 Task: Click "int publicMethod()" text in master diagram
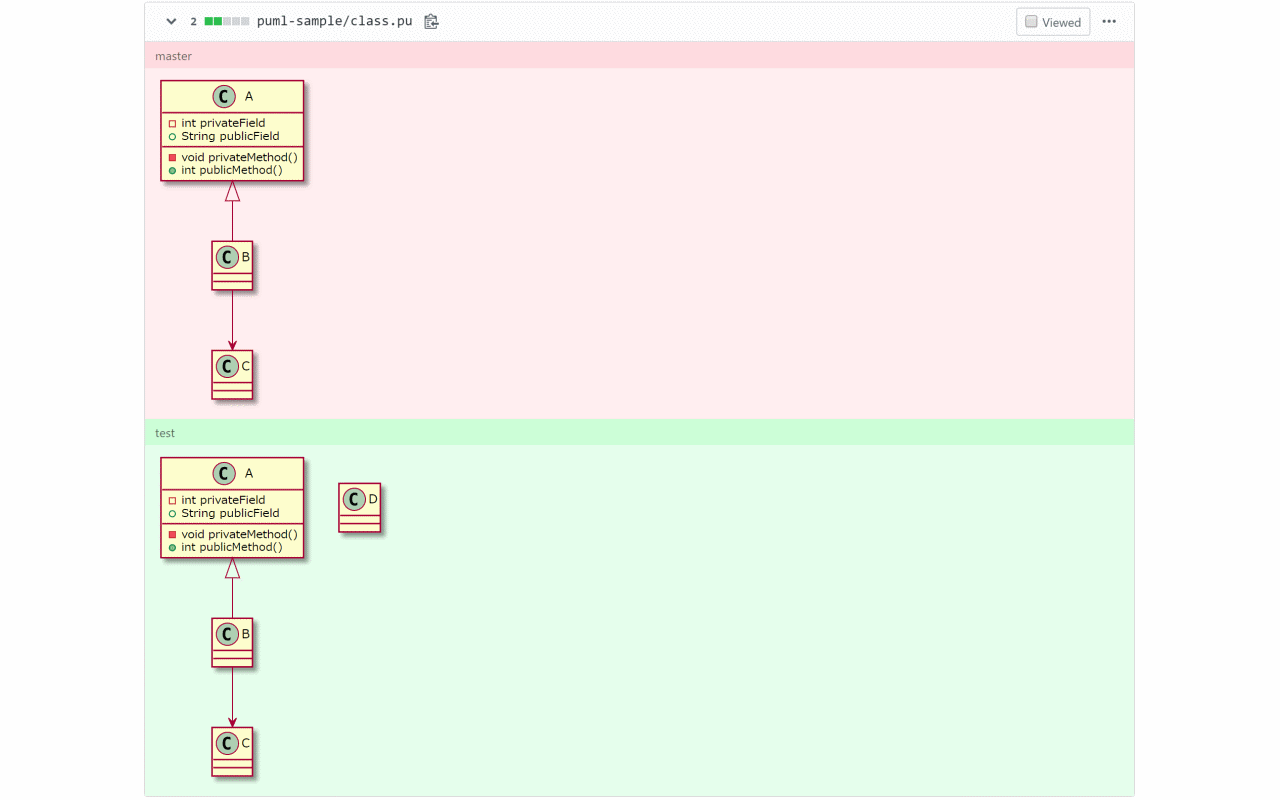[x=232, y=170]
